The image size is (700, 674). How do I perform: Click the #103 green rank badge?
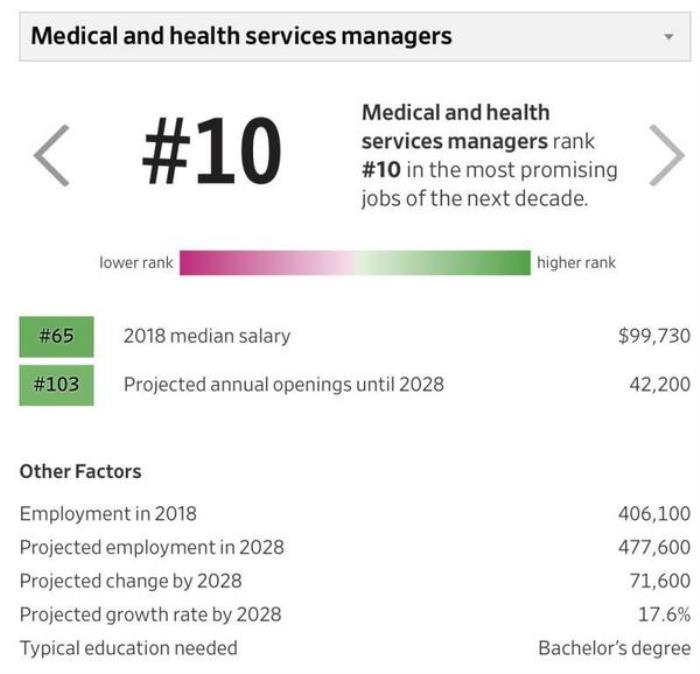point(56,384)
